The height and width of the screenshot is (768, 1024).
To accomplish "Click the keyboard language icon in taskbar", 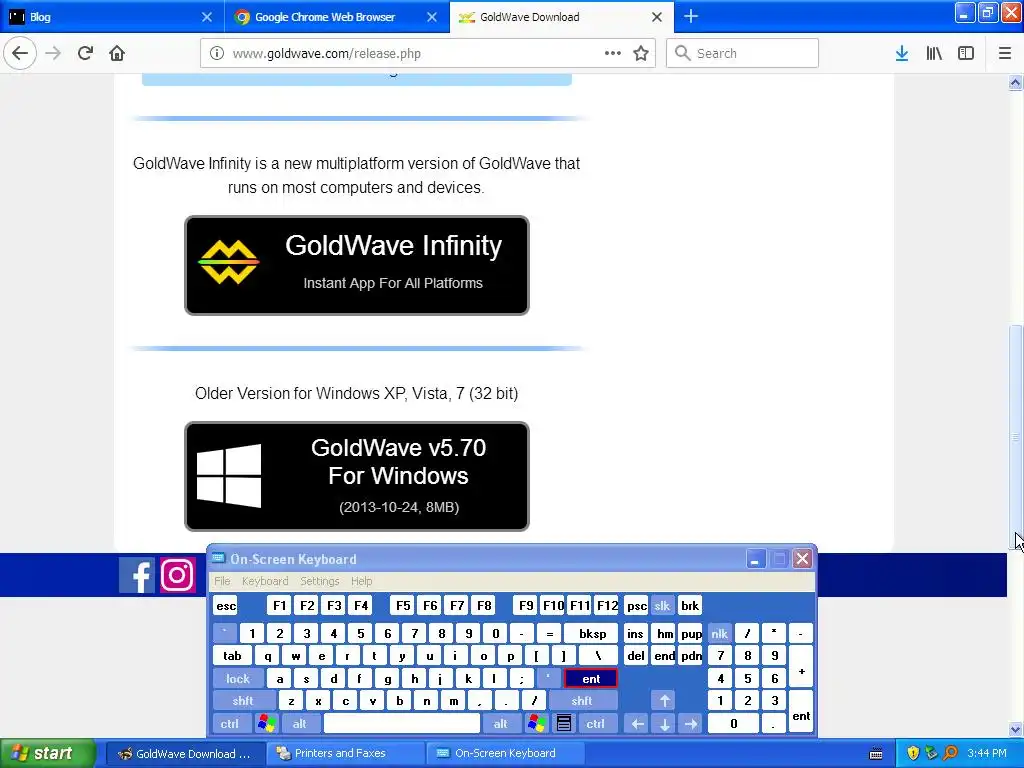I will [x=876, y=754].
